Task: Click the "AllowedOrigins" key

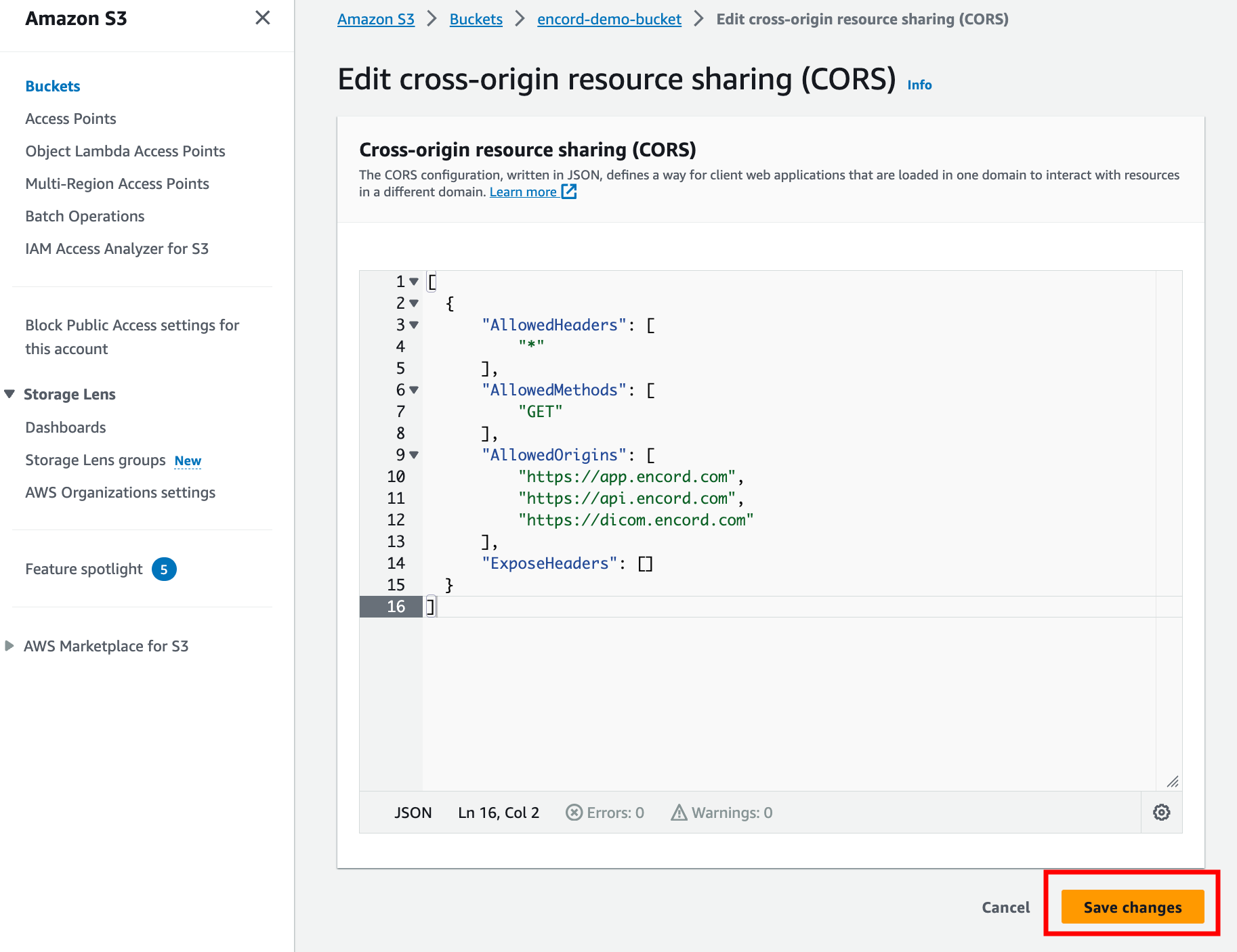Action: point(554,455)
